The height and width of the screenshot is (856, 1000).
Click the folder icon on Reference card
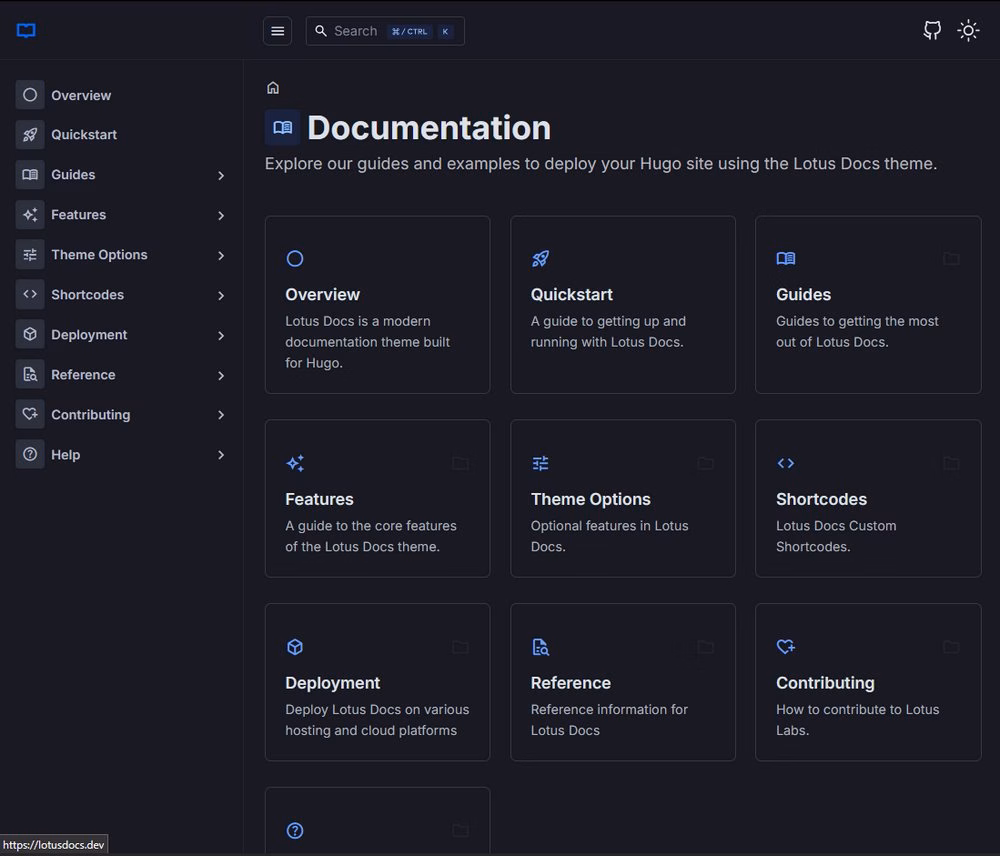click(705, 647)
